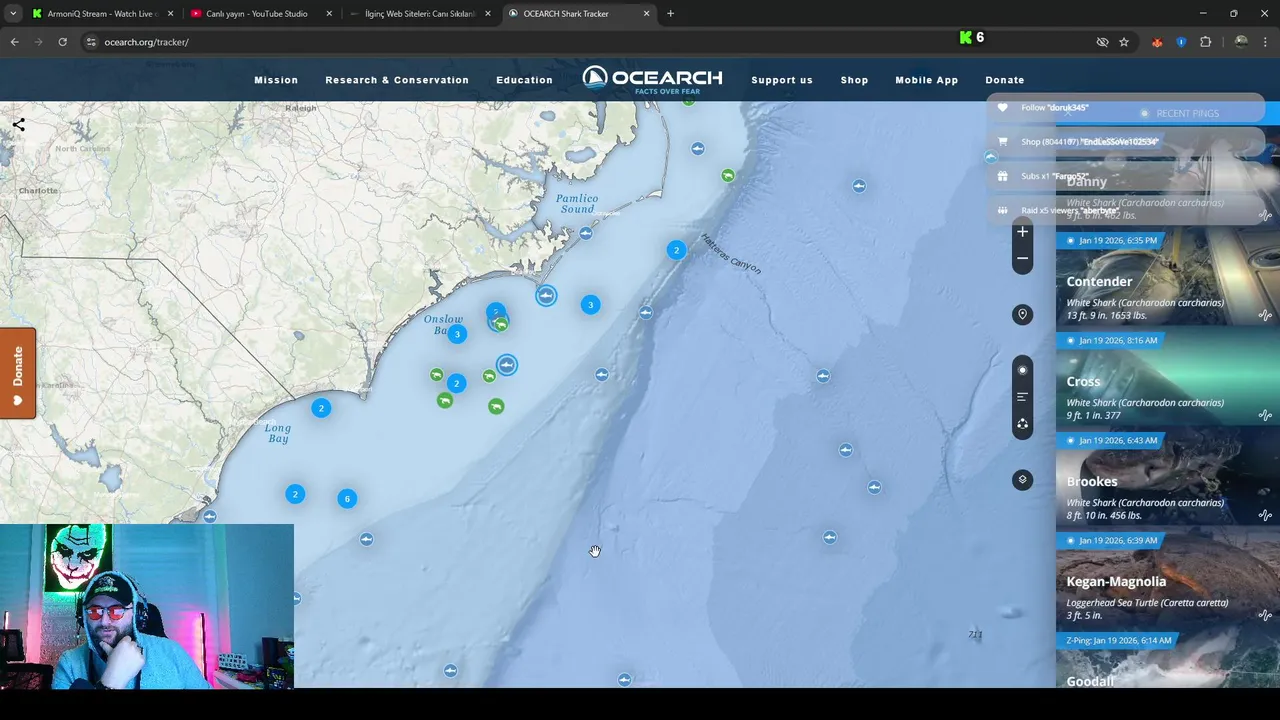Bookmark this page with the star
This screenshot has height=720, width=1280.
click(x=1124, y=42)
